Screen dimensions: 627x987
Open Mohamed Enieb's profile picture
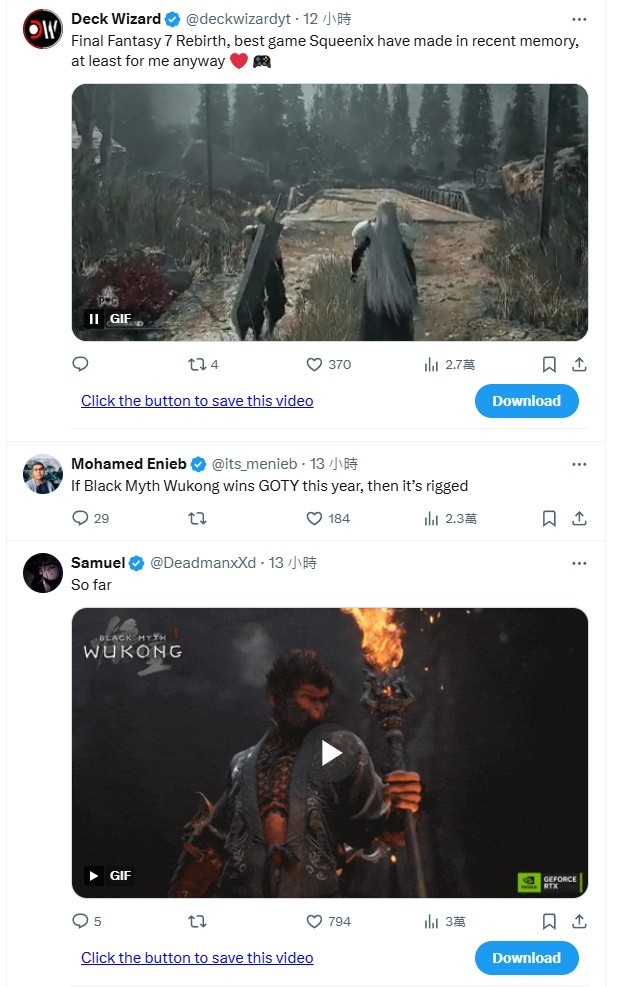click(x=43, y=474)
